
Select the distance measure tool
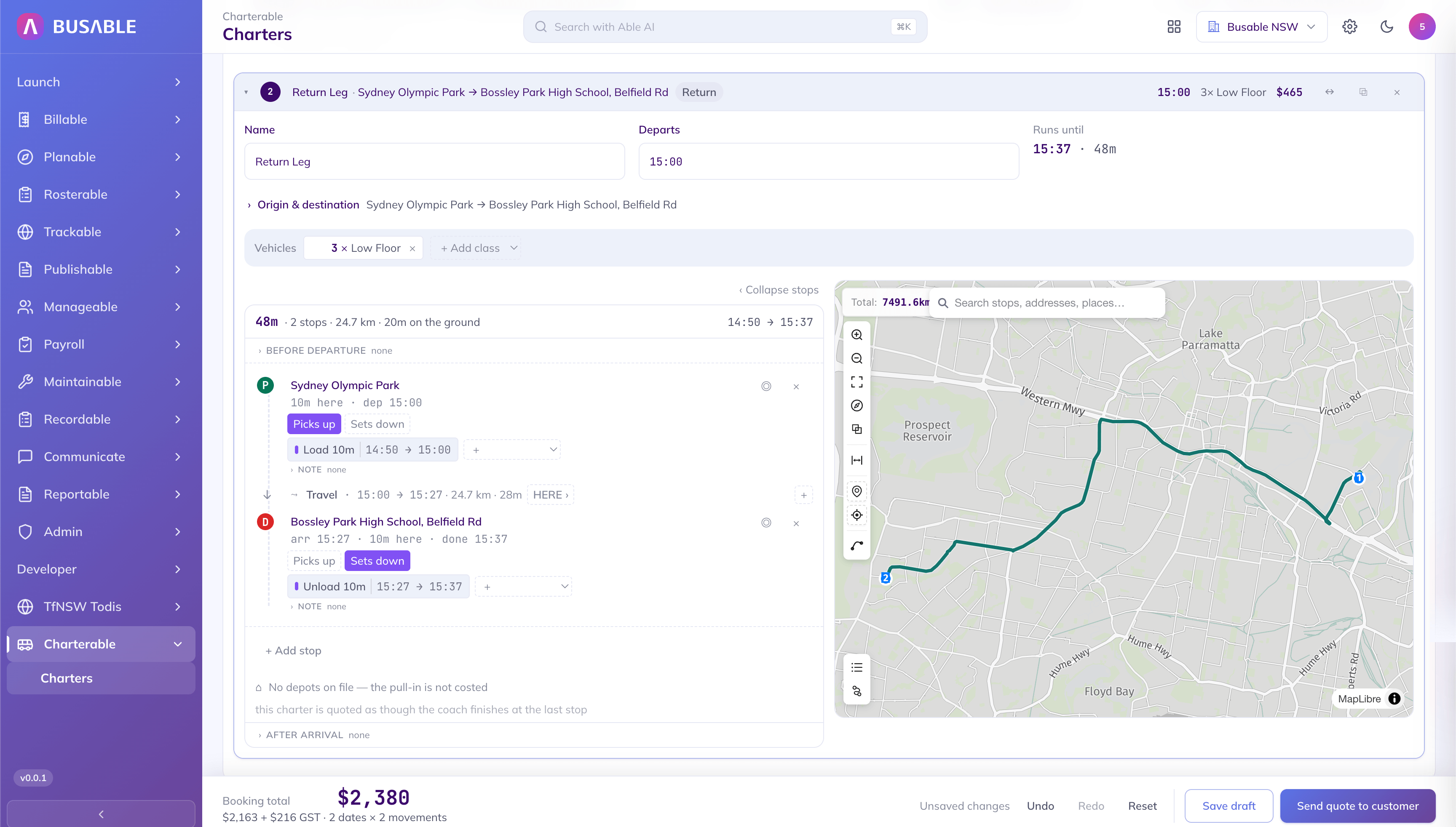pyautogui.click(x=856, y=460)
